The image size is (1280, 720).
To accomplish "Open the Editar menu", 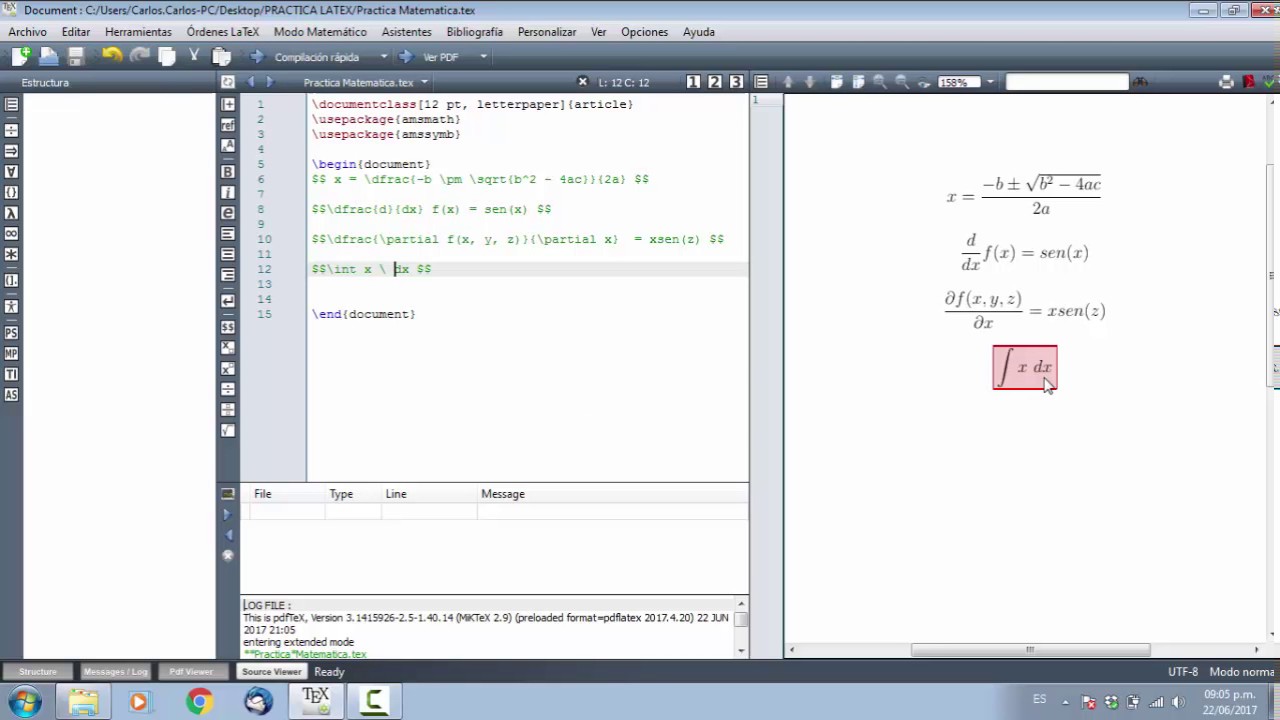I will [x=76, y=32].
